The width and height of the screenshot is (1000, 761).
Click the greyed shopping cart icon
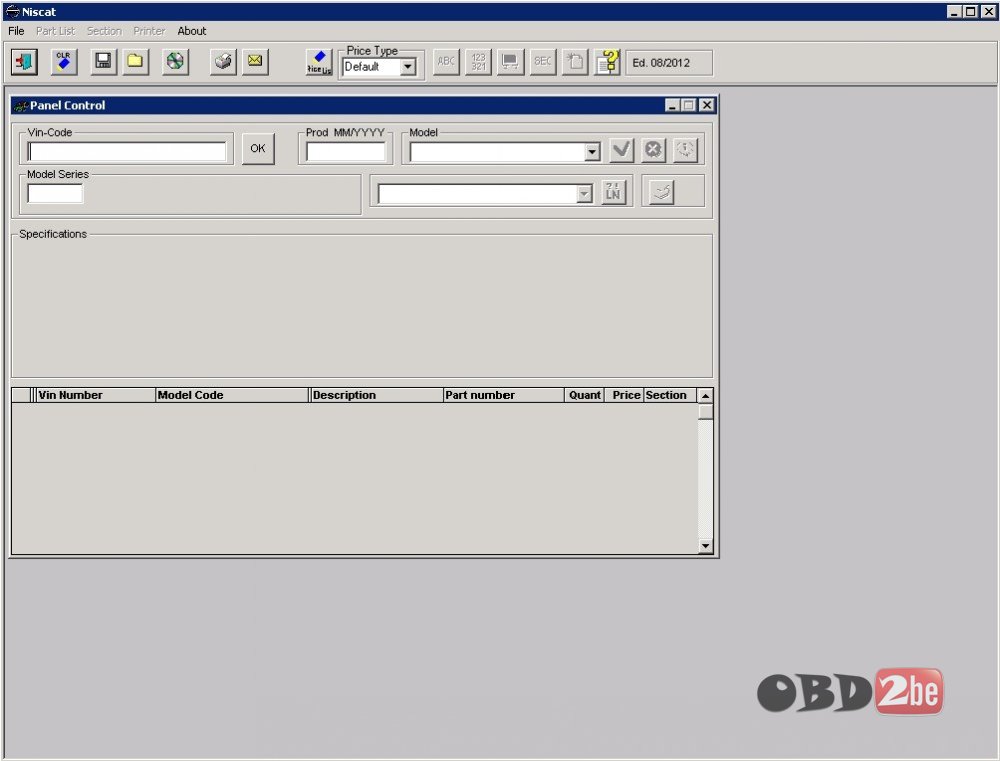tap(510, 62)
